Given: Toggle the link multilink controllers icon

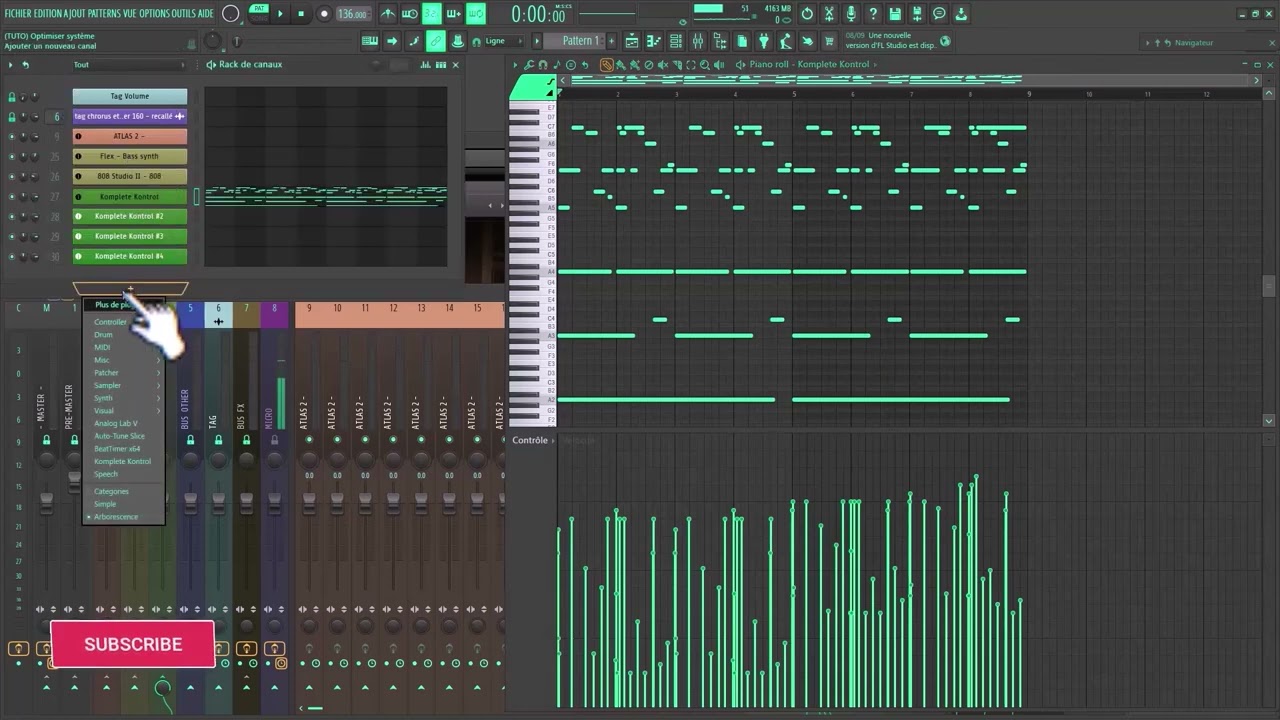Looking at the screenshot, I should [436, 41].
